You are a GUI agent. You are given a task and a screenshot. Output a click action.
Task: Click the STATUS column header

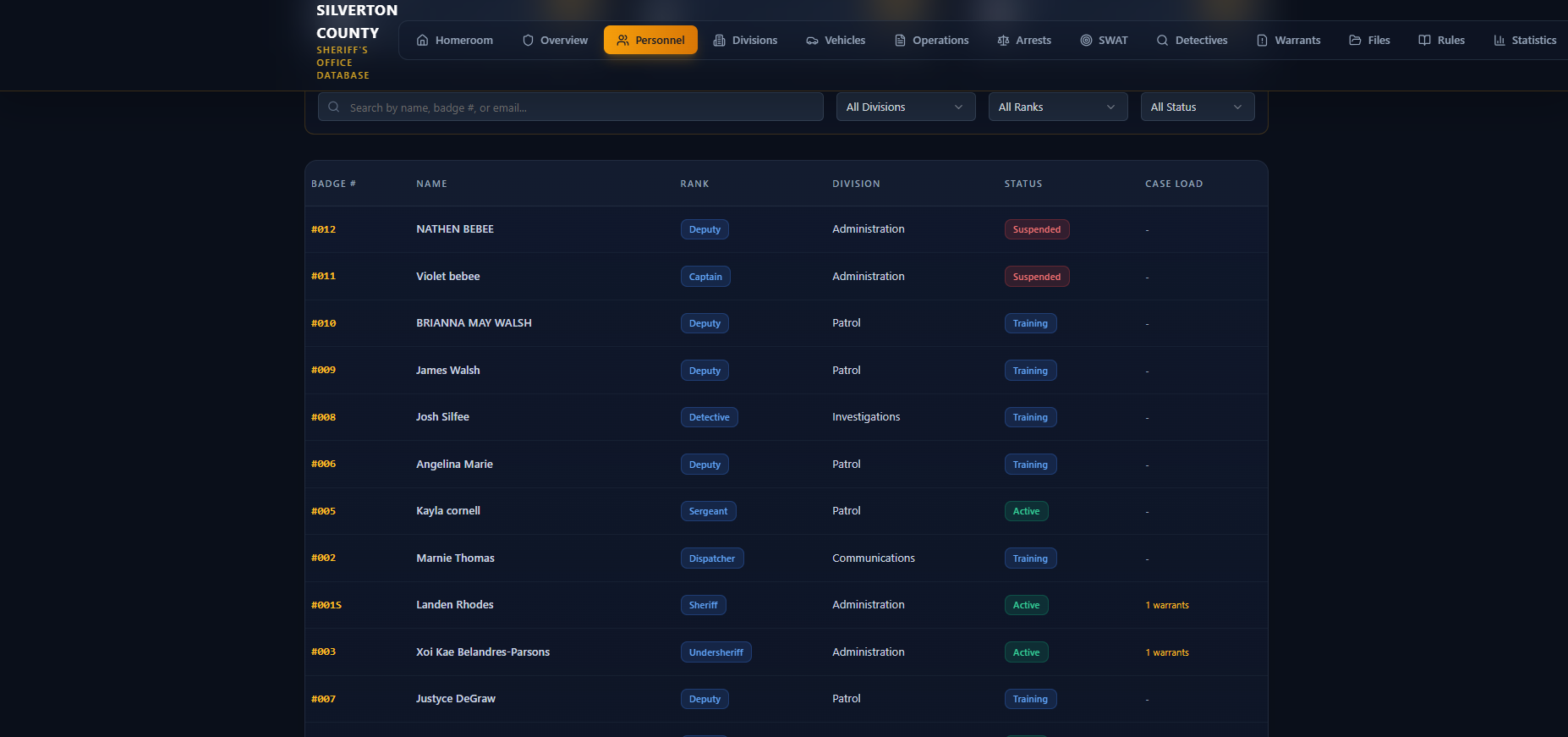click(x=1023, y=184)
